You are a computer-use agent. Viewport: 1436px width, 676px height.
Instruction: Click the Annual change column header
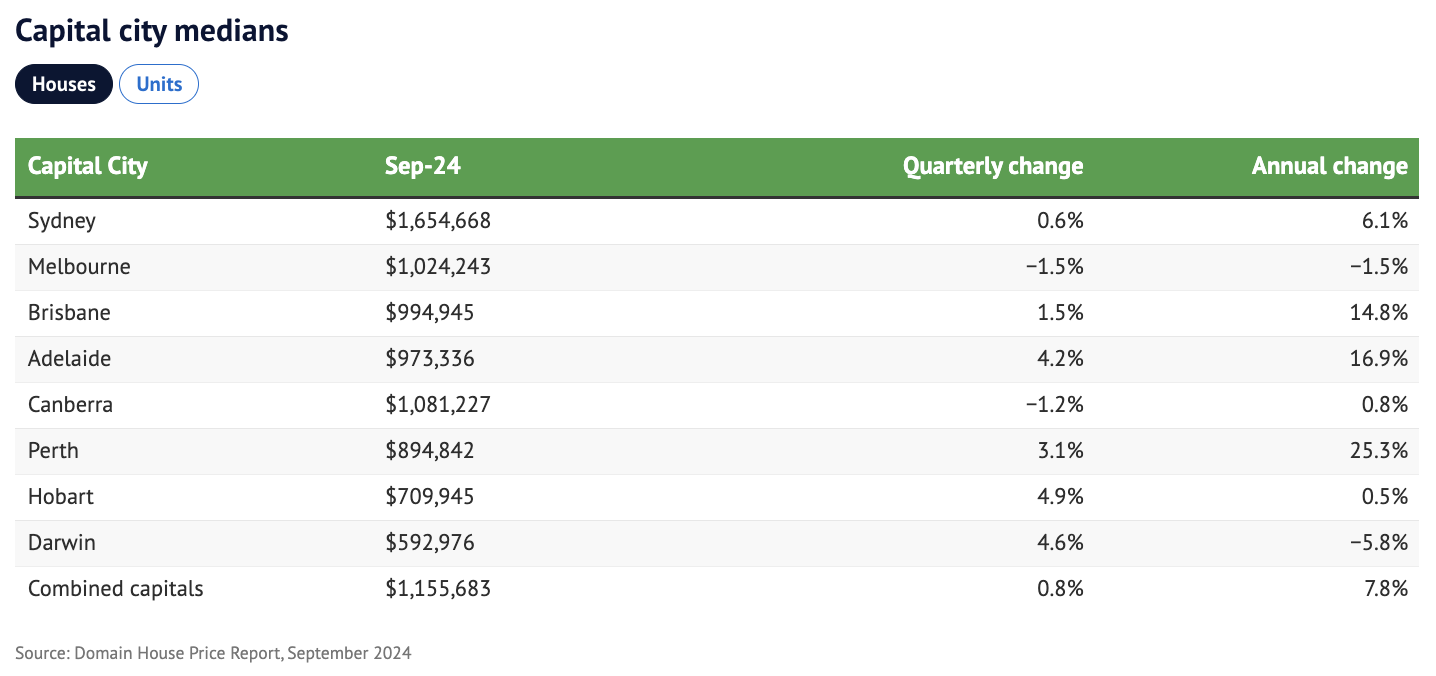pos(1329,166)
